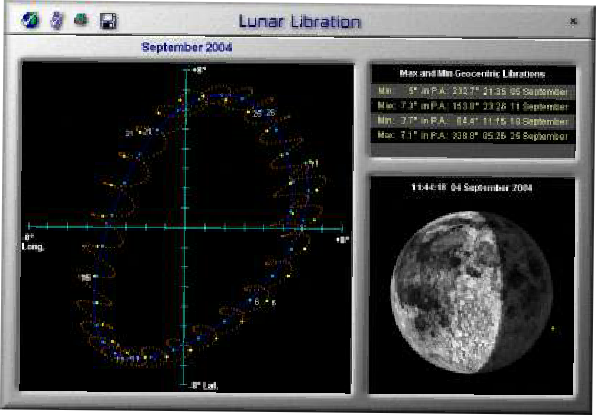Select the 26 September Max libration row
The image size is (596, 415).
pyautogui.click(x=473, y=136)
